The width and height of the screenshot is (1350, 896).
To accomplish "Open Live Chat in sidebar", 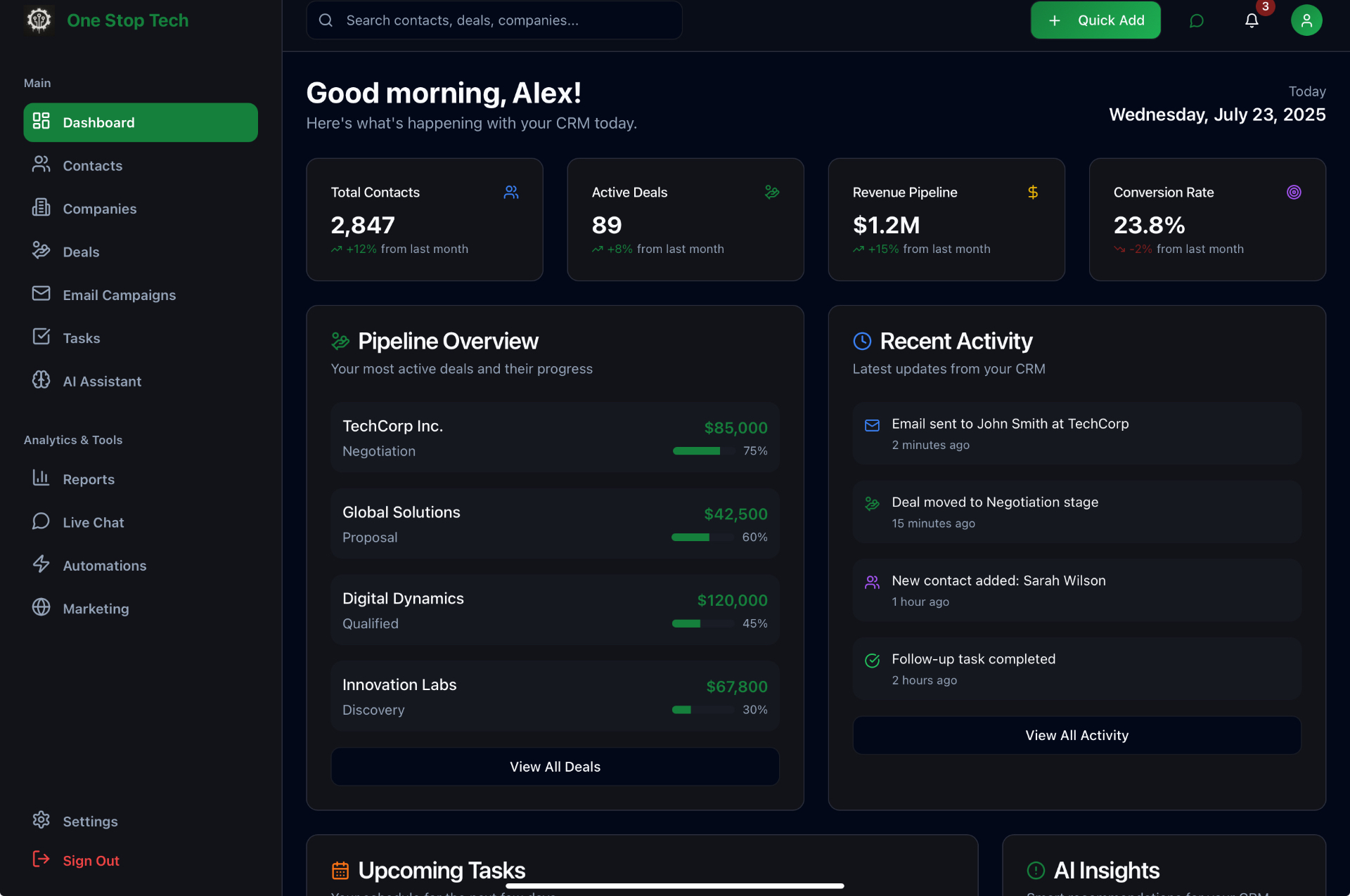I will (x=141, y=522).
